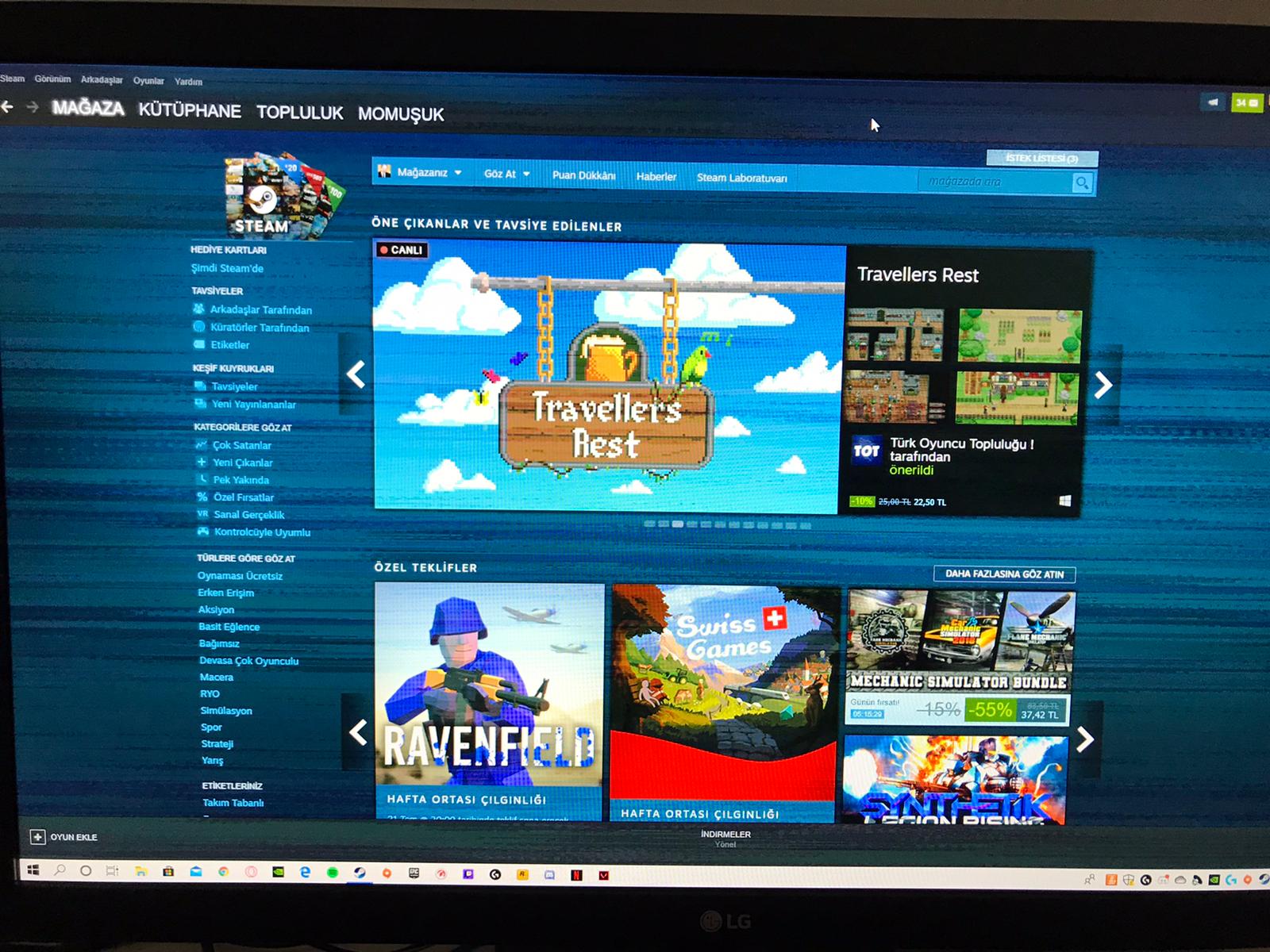
Task: Open the Mechanic Simulator Bundle offer
Action: click(960, 657)
